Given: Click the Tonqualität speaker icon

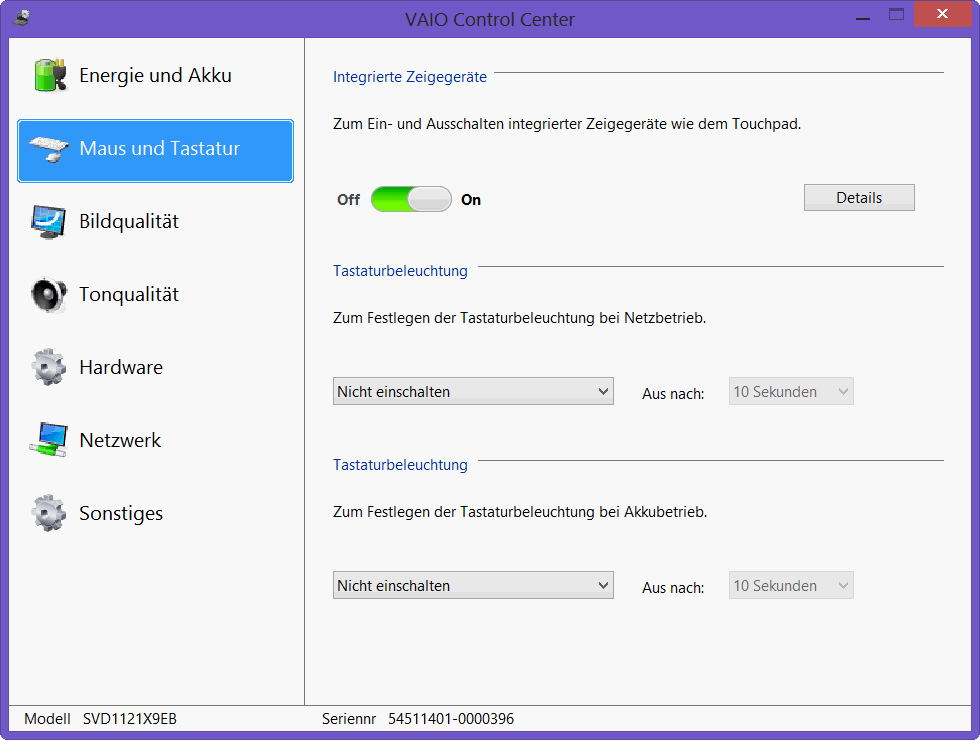Looking at the screenshot, I should coord(49,294).
